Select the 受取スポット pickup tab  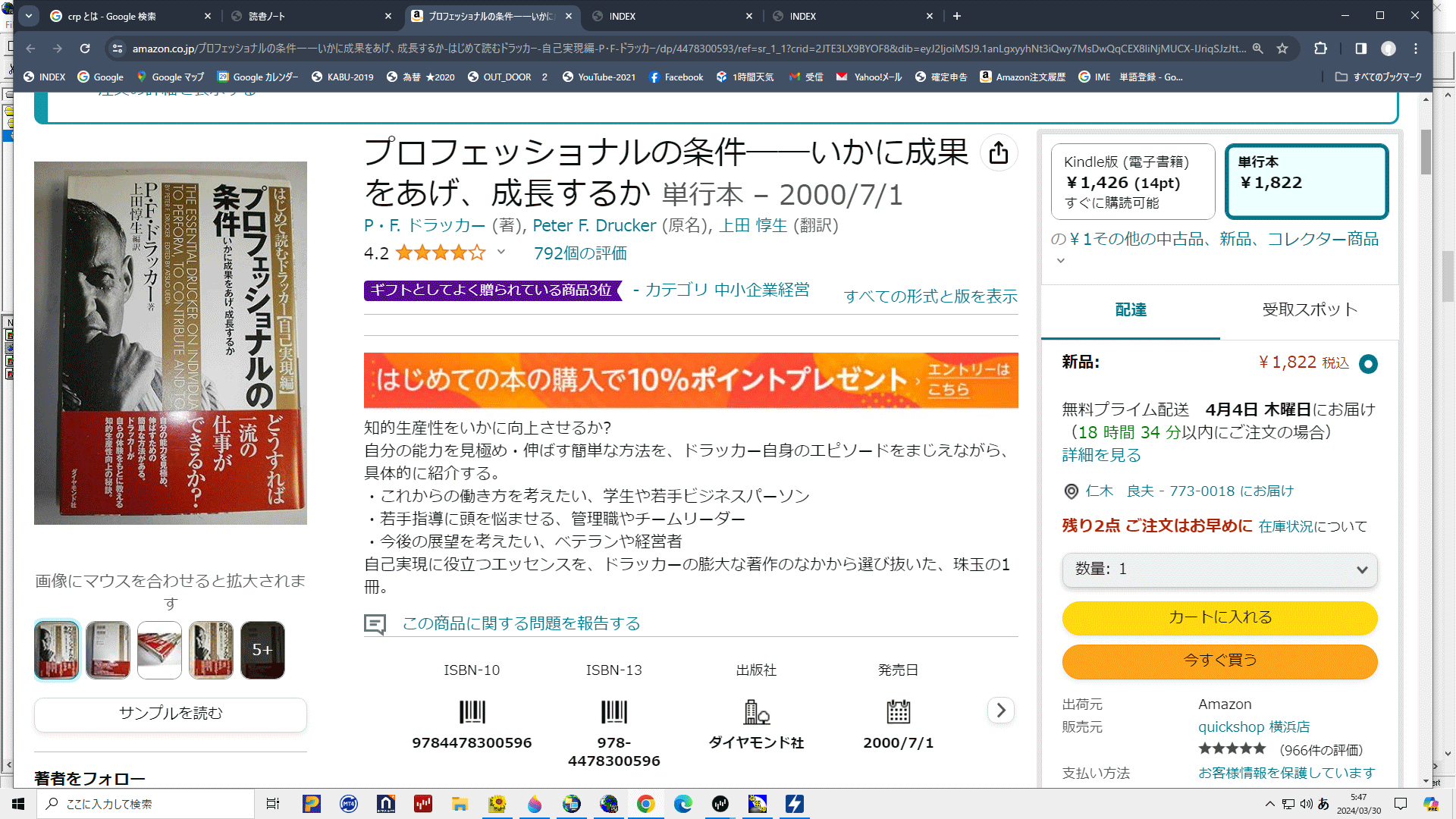pos(1310,310)
